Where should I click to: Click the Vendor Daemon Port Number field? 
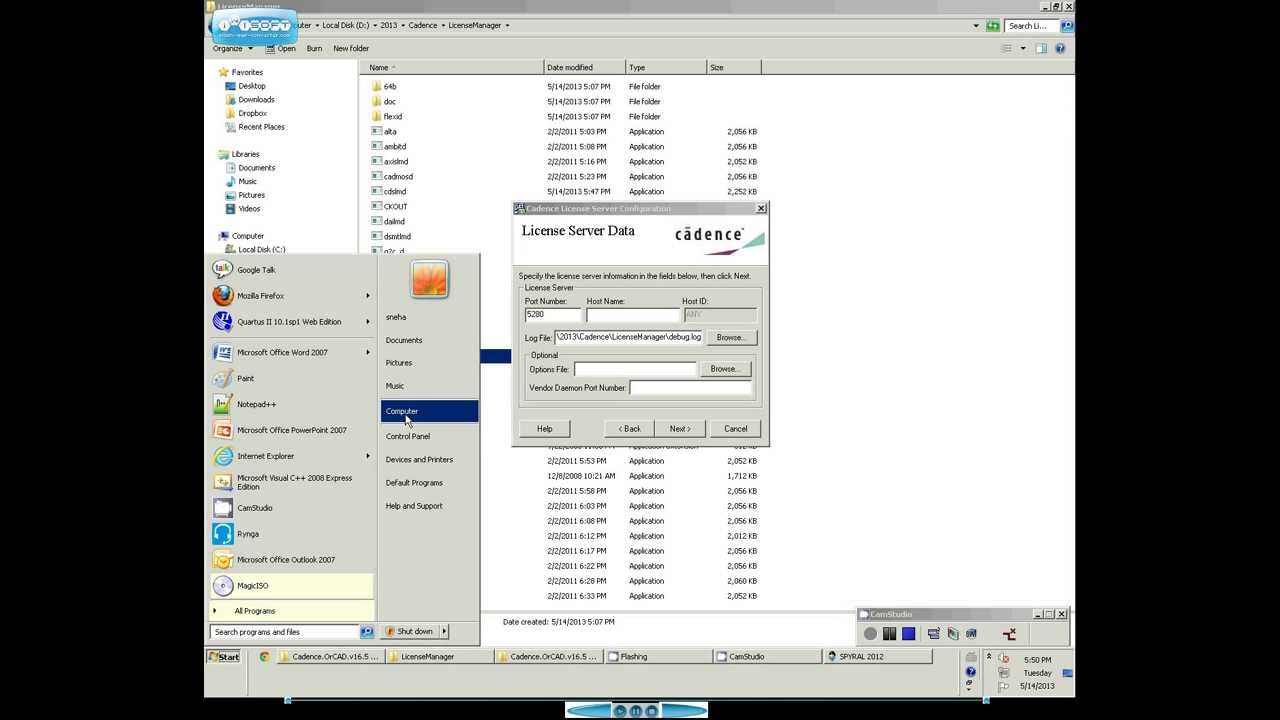pyautogui.click(x=690, y=388)
